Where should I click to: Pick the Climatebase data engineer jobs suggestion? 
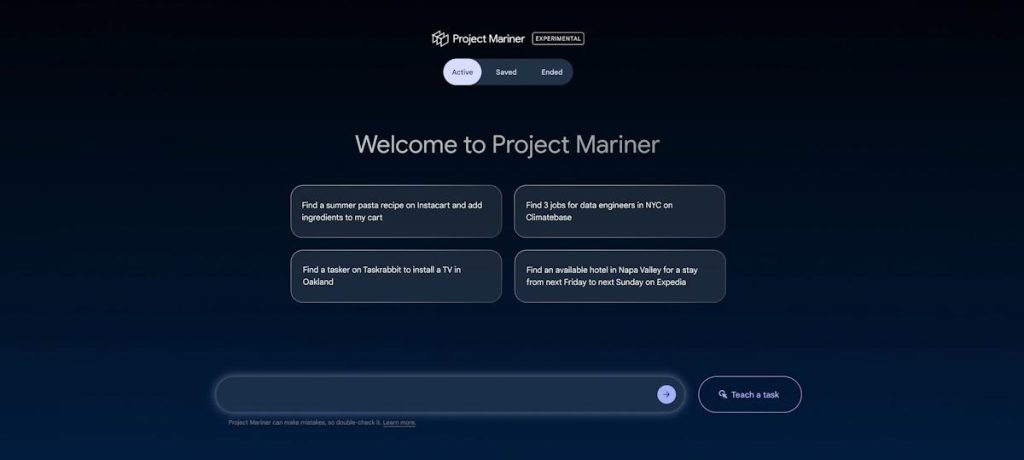click(620, 211)
